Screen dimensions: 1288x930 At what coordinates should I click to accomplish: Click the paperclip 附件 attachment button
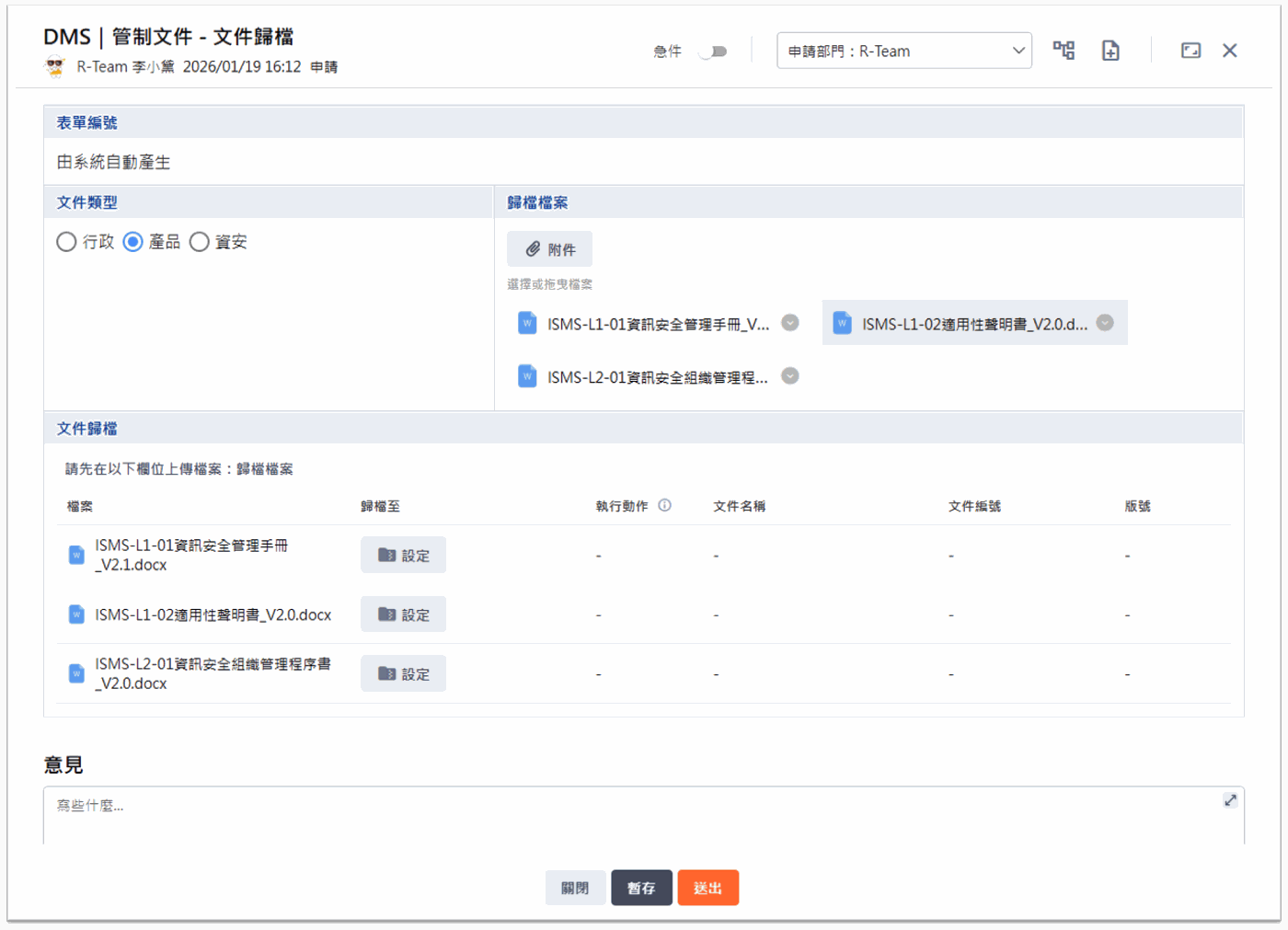(x=549, y=249)
